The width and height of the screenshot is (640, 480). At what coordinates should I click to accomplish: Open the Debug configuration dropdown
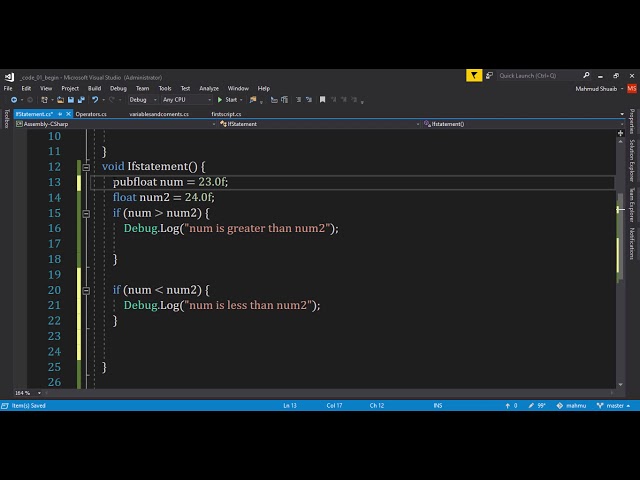143,100
